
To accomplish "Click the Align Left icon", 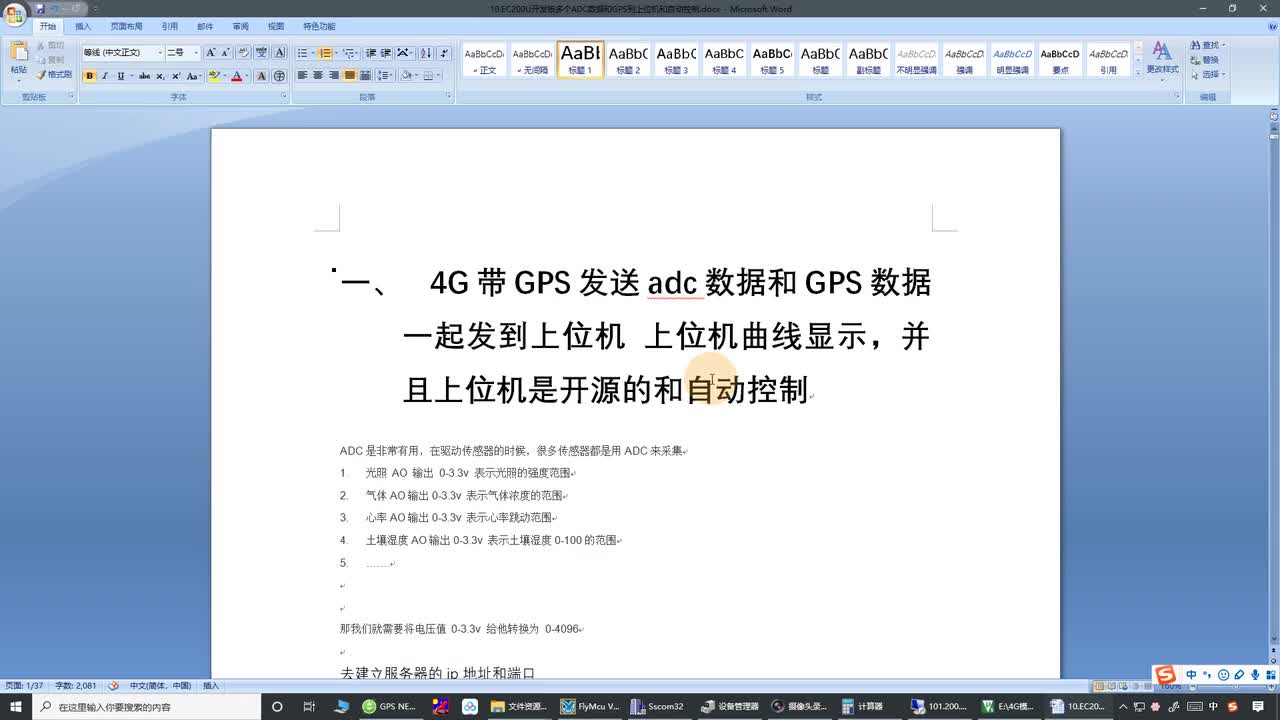I will (303, 76).
